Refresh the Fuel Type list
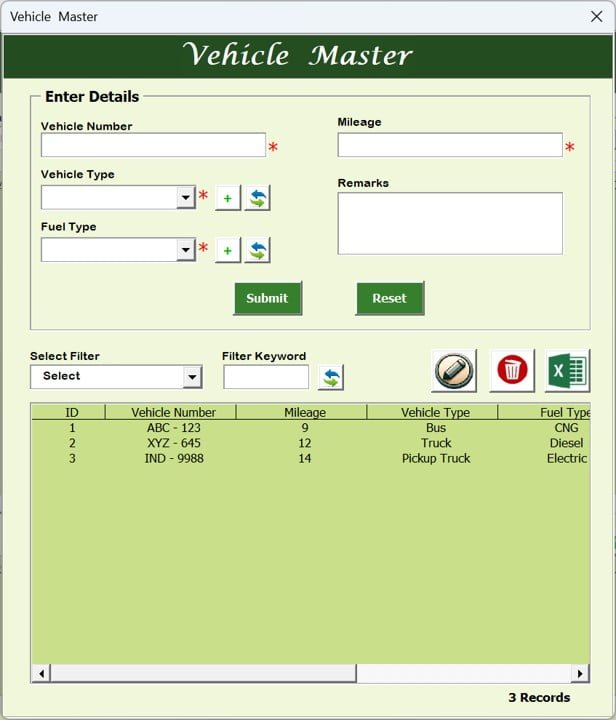Screen dimensions: 616x720 [x=258, y=250]
